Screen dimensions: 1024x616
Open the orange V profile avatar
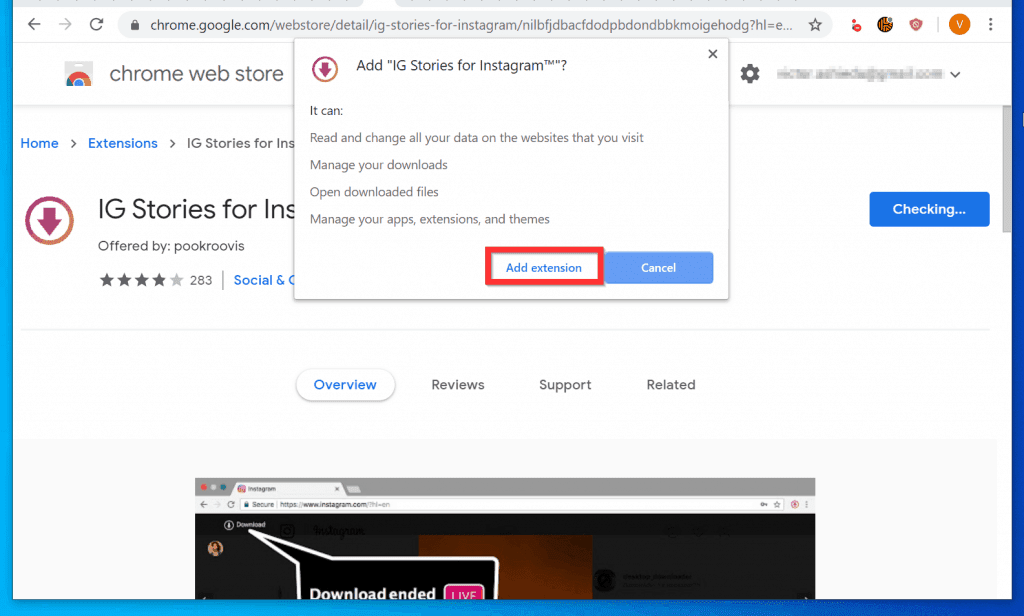coord(959,25)
